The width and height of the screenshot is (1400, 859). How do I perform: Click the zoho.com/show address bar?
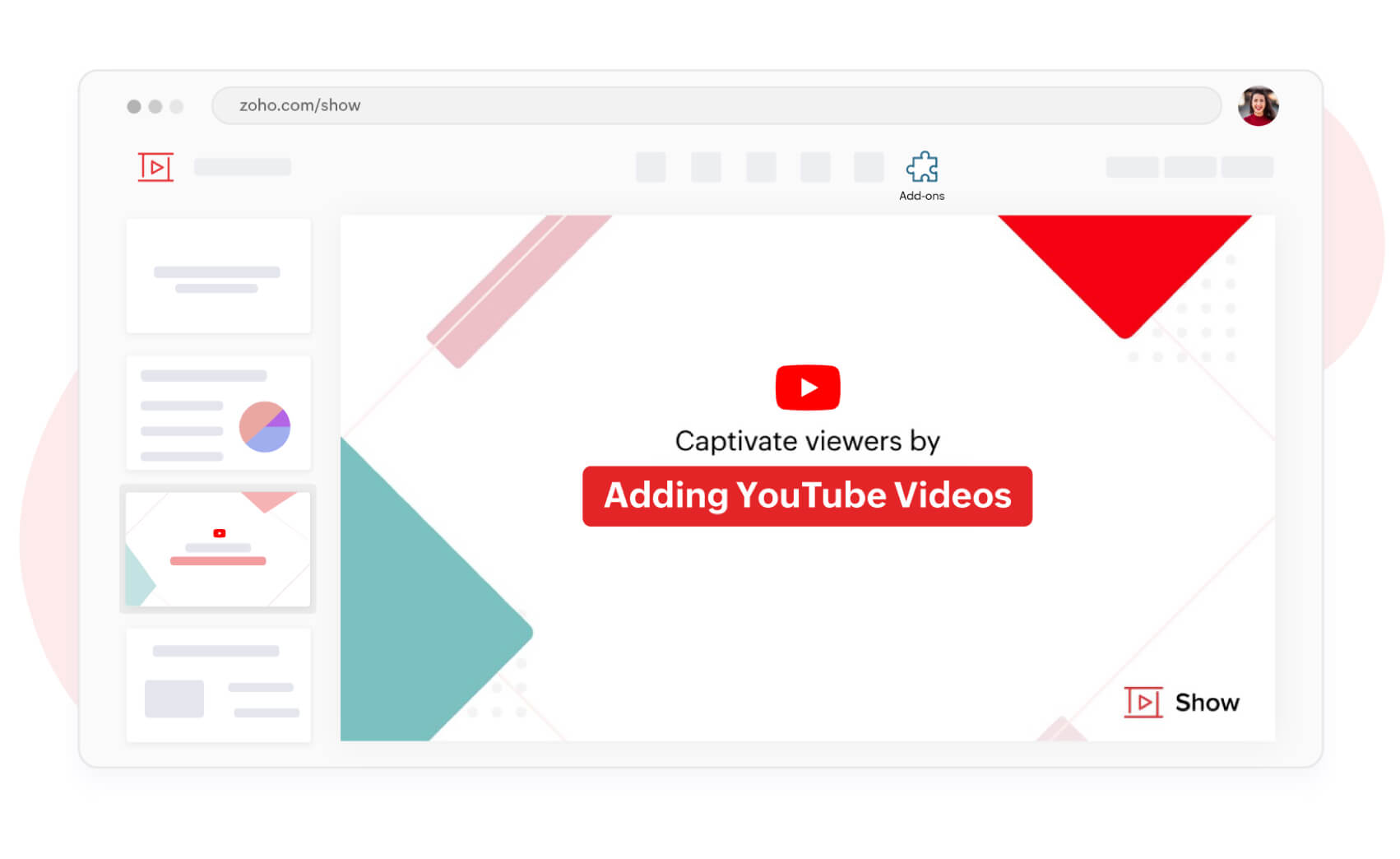pos(716,105)
